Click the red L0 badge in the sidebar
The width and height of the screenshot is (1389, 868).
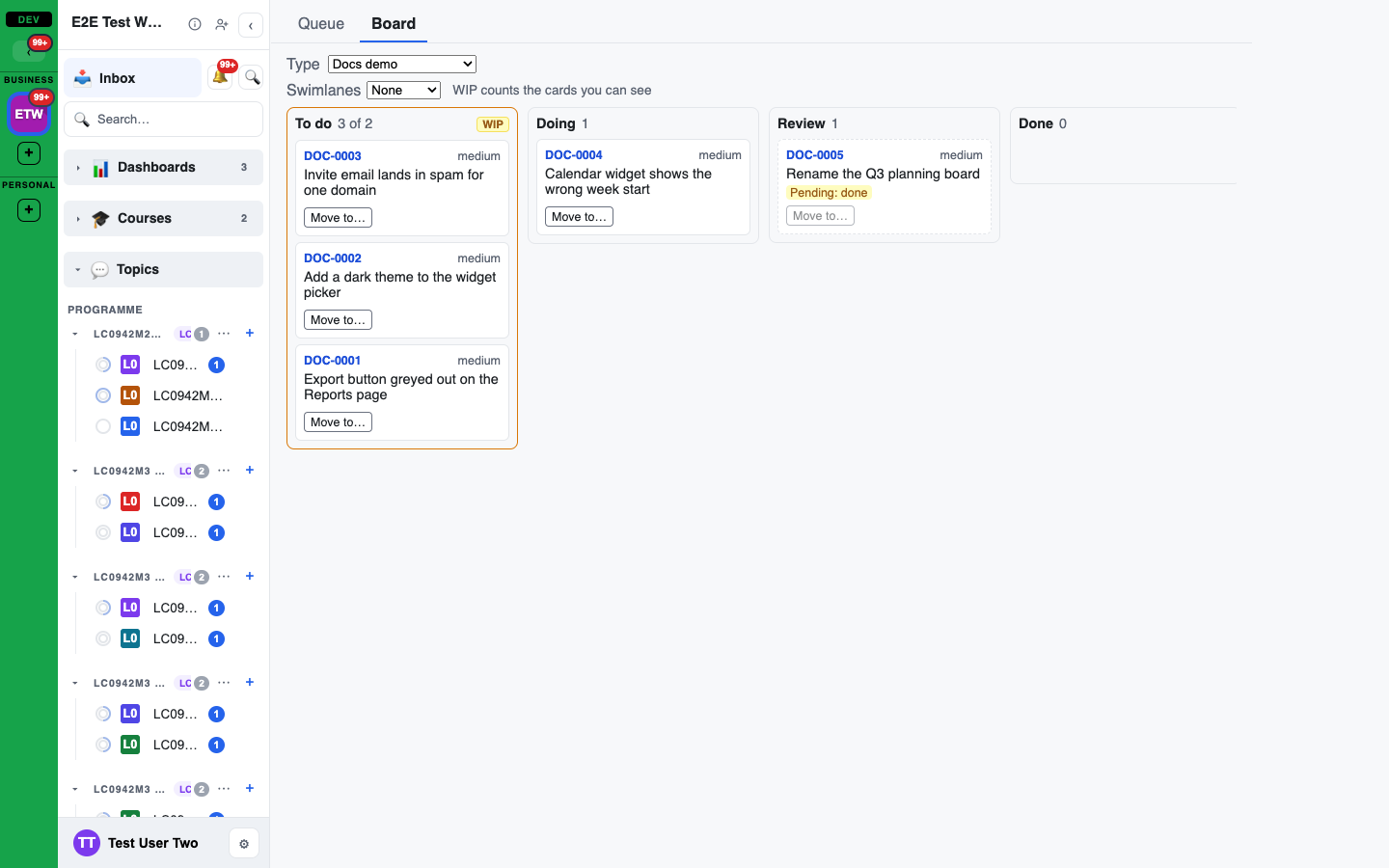click(130, 502)
